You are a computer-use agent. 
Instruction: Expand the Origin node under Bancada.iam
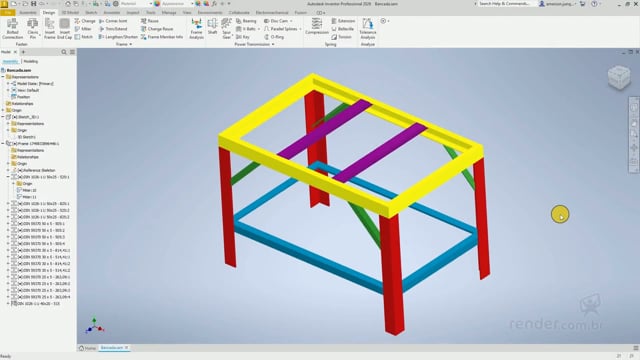[x=3, y=110]
